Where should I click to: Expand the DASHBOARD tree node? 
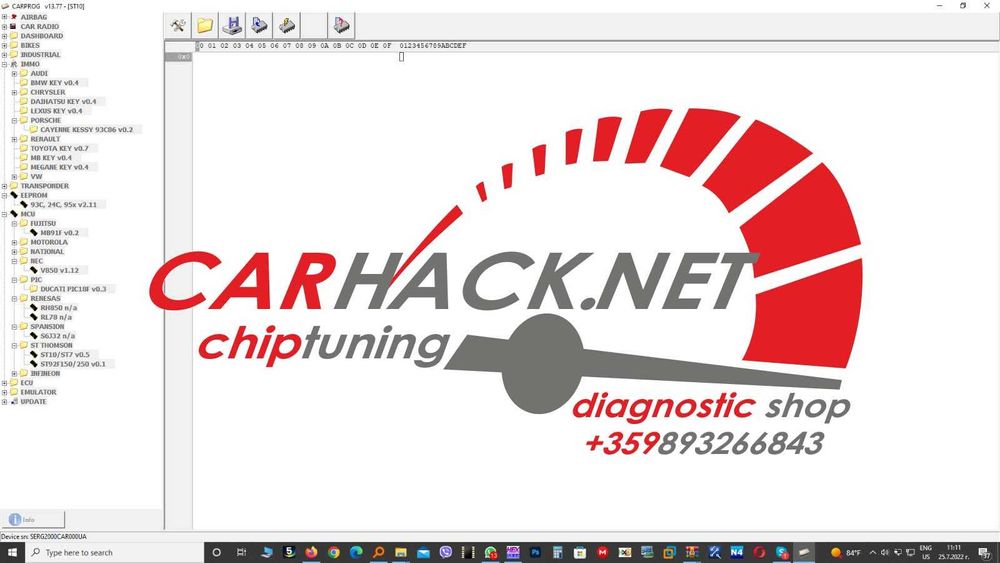(x=4, y=36)
